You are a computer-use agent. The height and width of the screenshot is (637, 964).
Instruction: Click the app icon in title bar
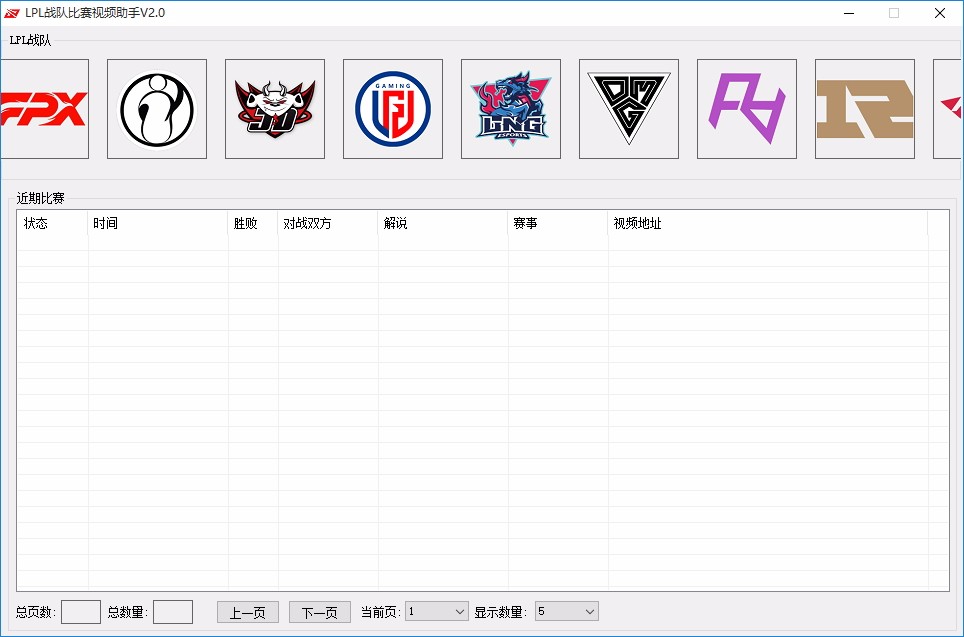[12, 13]
